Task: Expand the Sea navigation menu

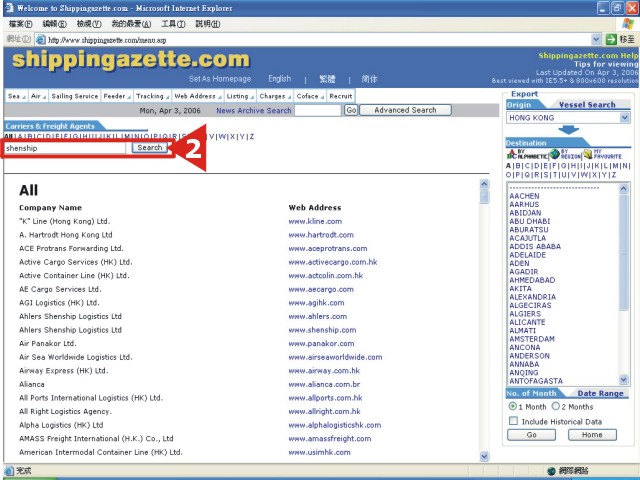Action: coord(16,96)
